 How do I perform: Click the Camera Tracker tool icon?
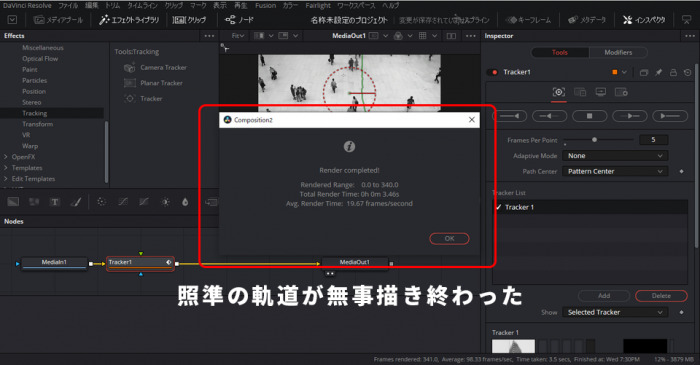[x=129, y=68]
